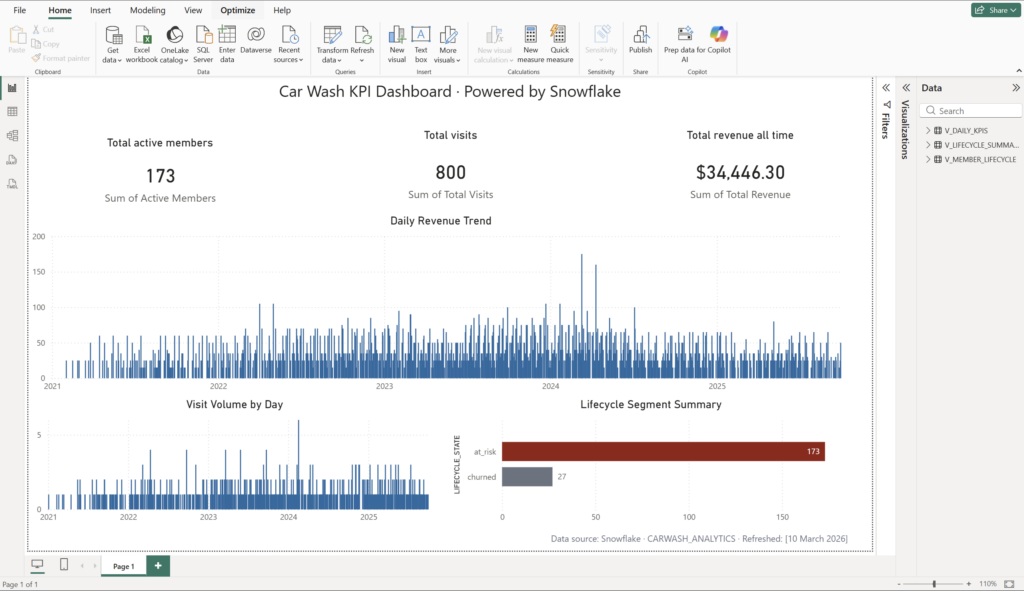Expand the V_DAILY_KPIS table
The image size is (1024, 591).
928,131
